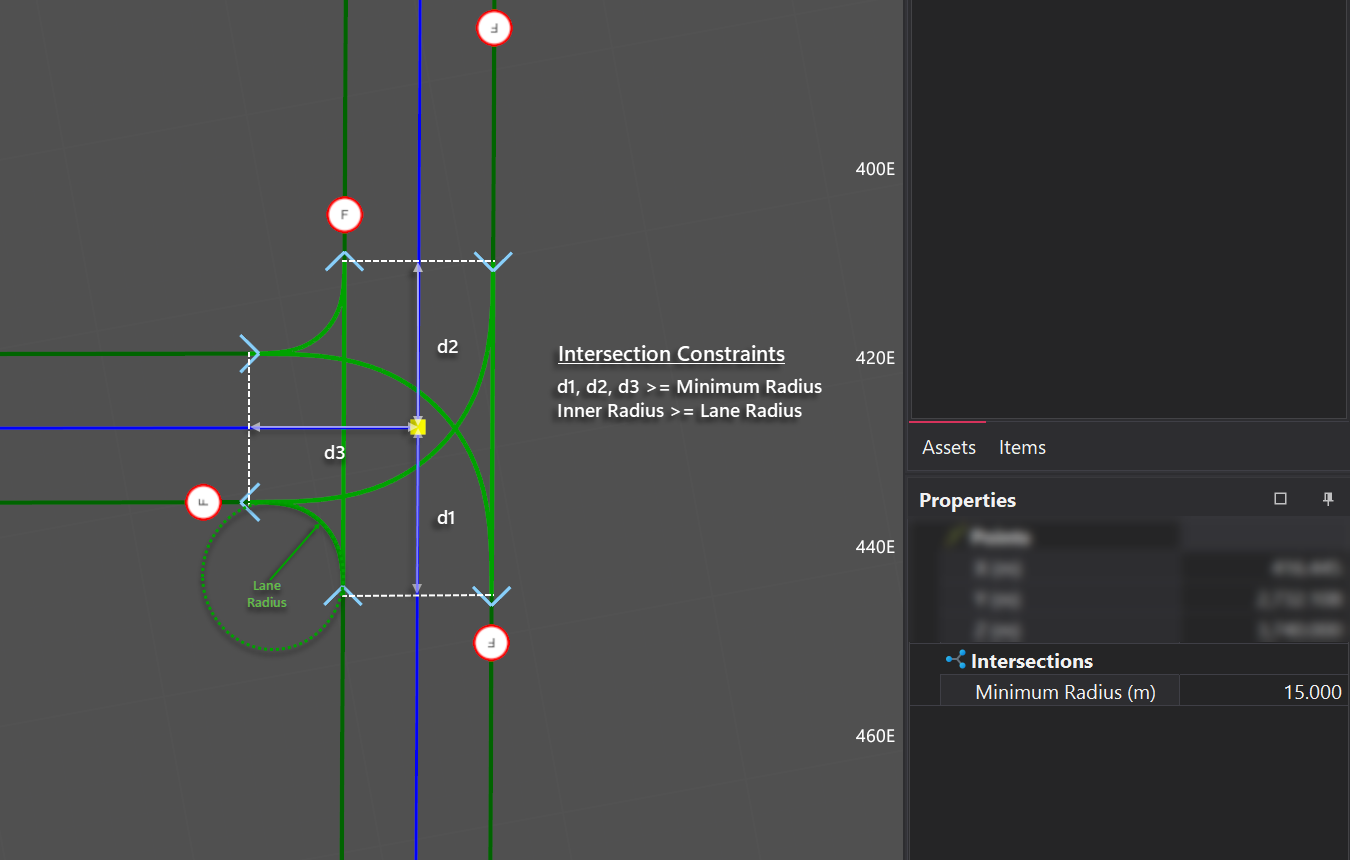Click the square float icon in Properties header
Viewport: 1350px width, 860px height.
(x=1280, y=499)
